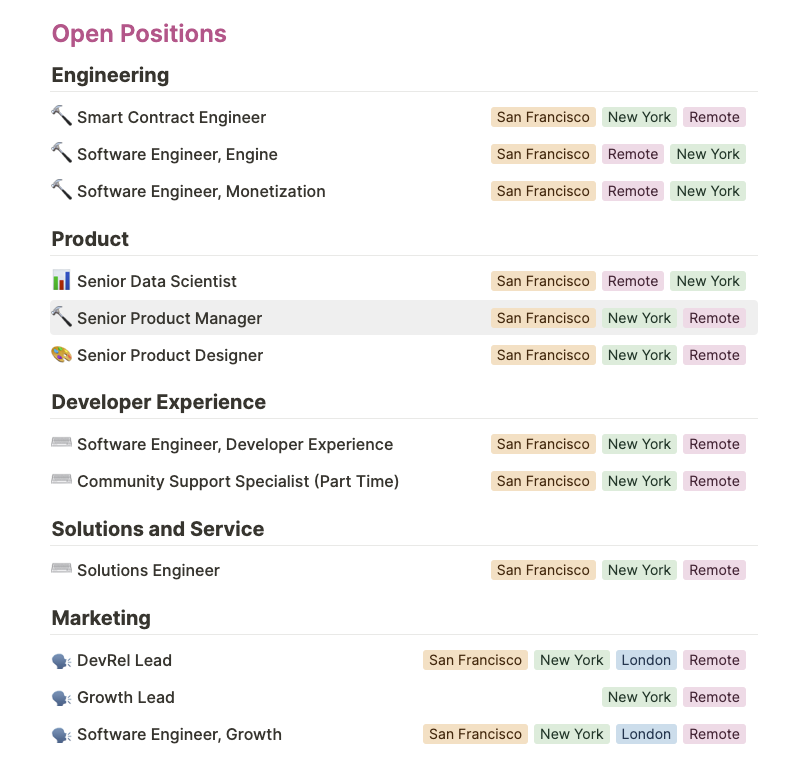Click San Francisco tag on Smart Contract Engineer

543,117
